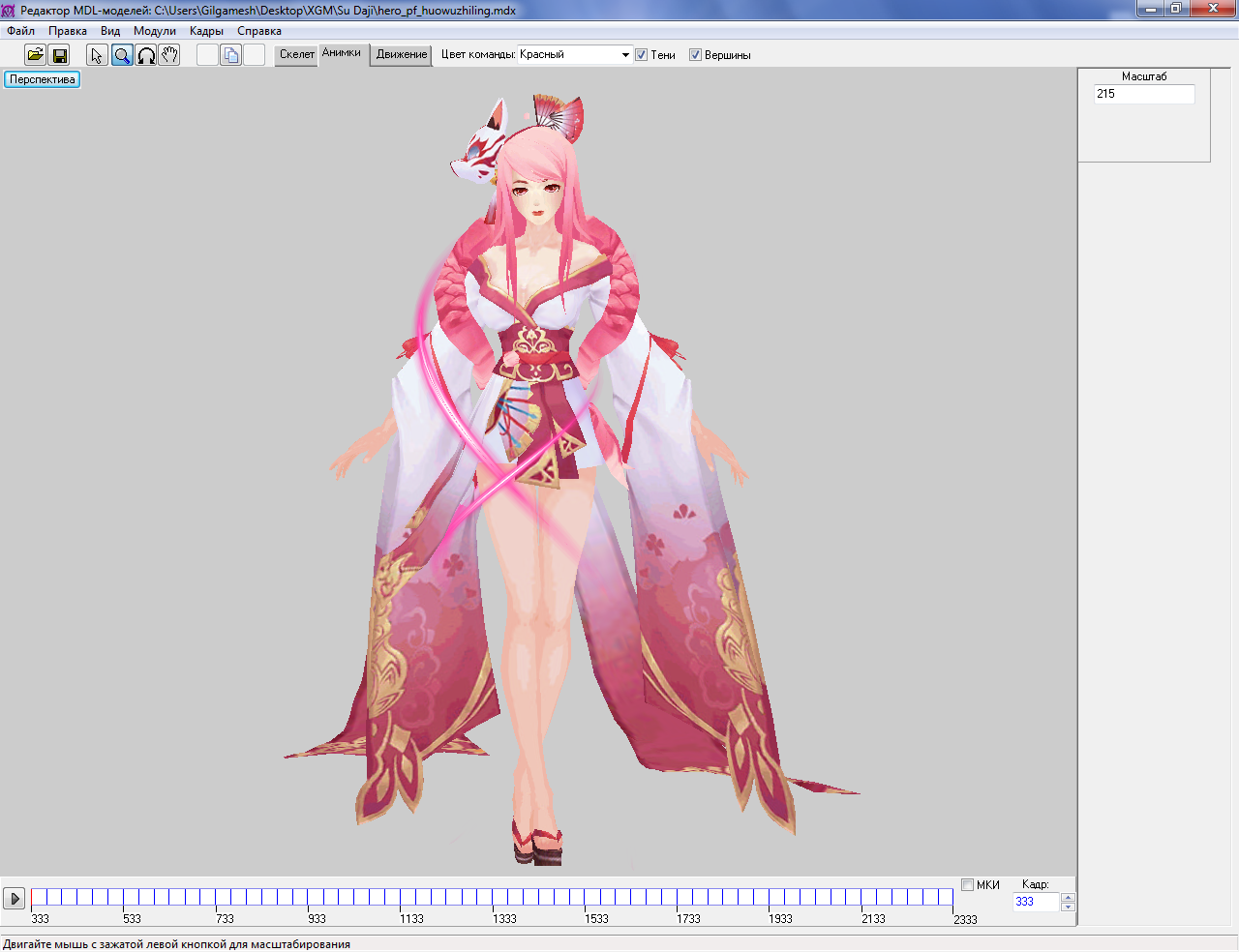Open the Вид menu
1239x952 pixels.
110,31
